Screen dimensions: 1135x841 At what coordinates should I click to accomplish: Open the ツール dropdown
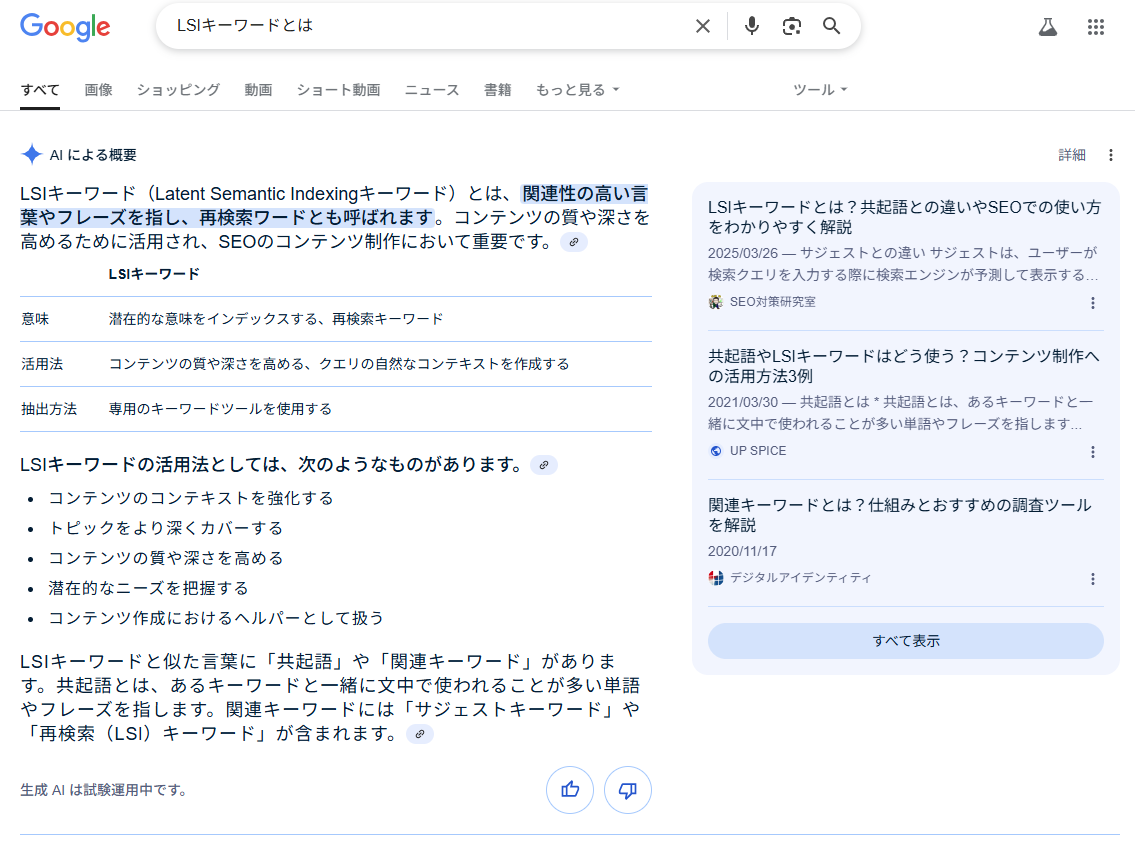point(820,90)
